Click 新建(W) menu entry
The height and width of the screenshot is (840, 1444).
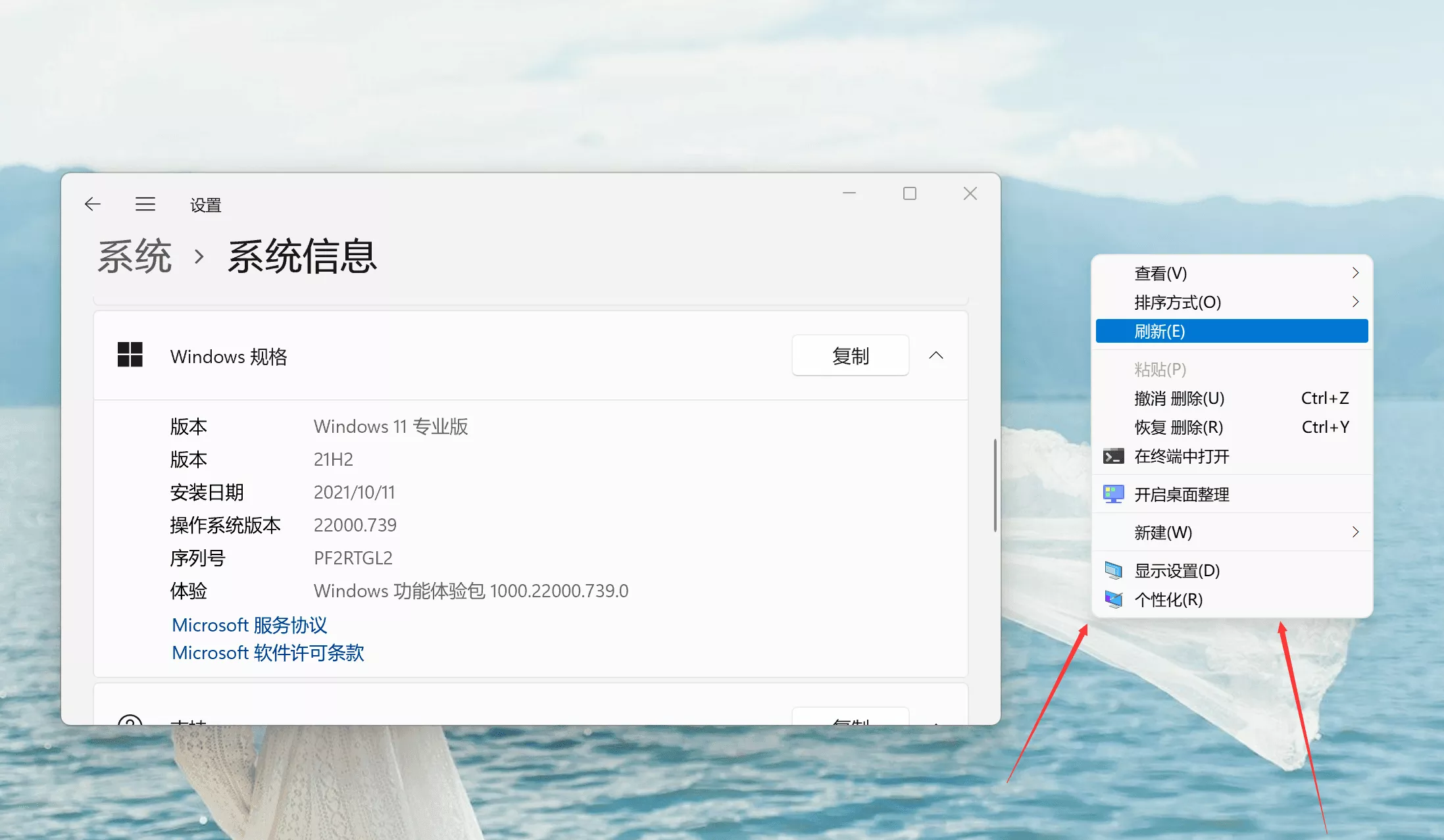pyautogui.click(x=1232, y=532)
